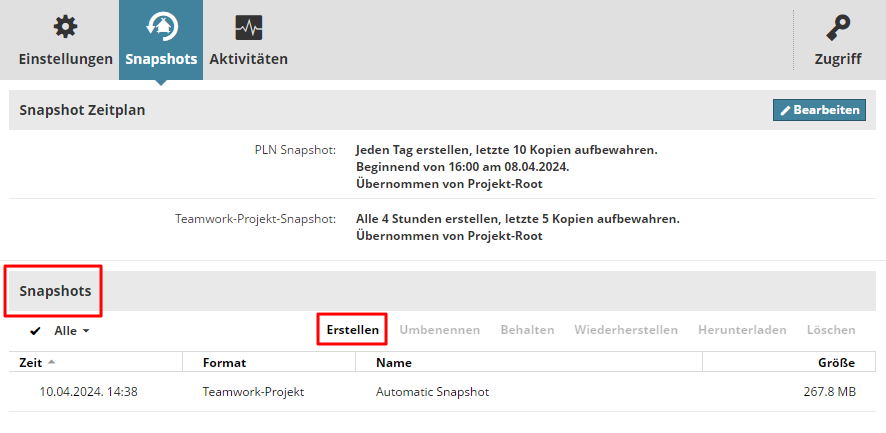Open the Einstellungen gear icon
Viewport: 886px width, 433px height.
coord(65,27)
